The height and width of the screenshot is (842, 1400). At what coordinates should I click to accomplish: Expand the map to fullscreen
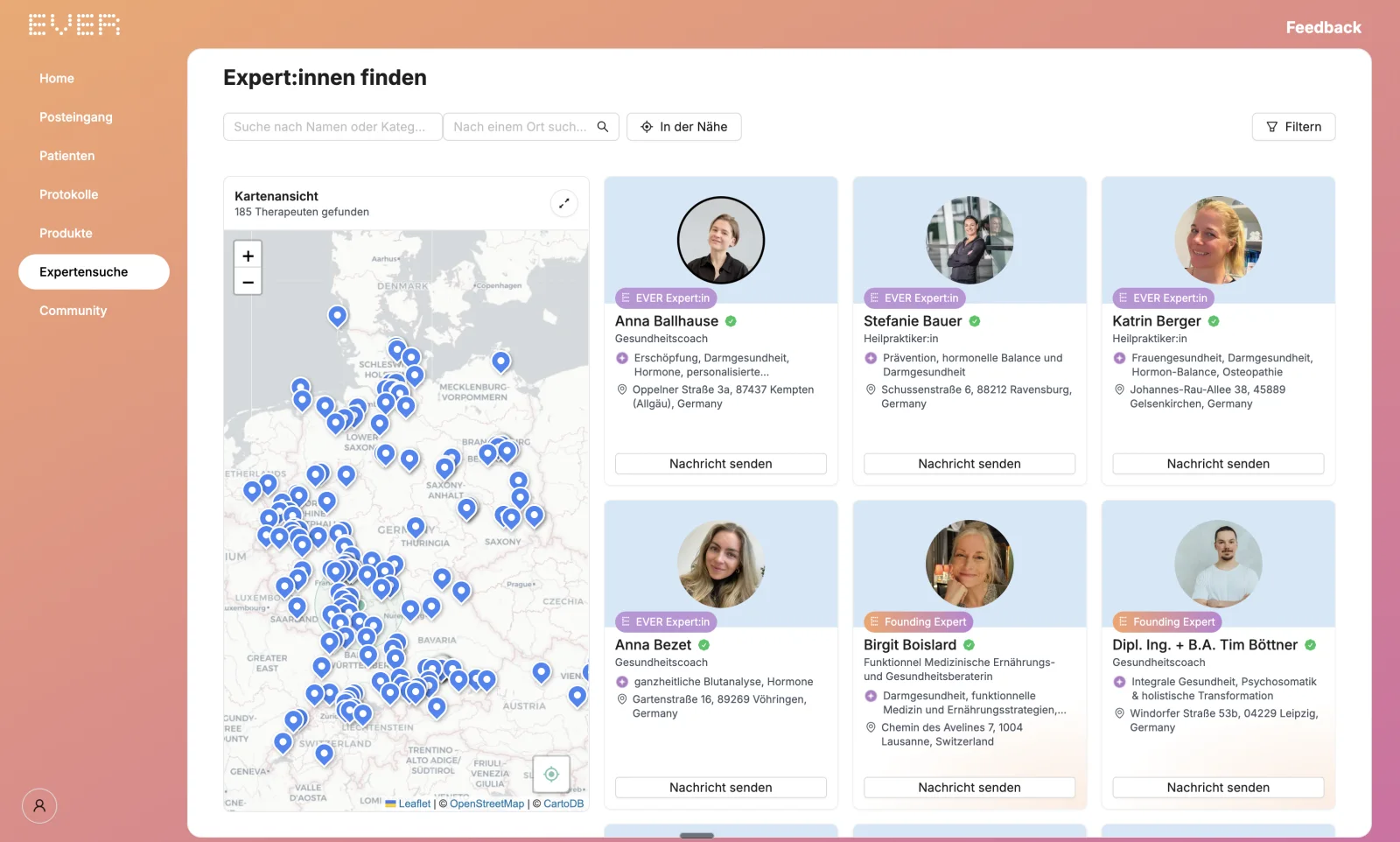click(x=564, y=203)
